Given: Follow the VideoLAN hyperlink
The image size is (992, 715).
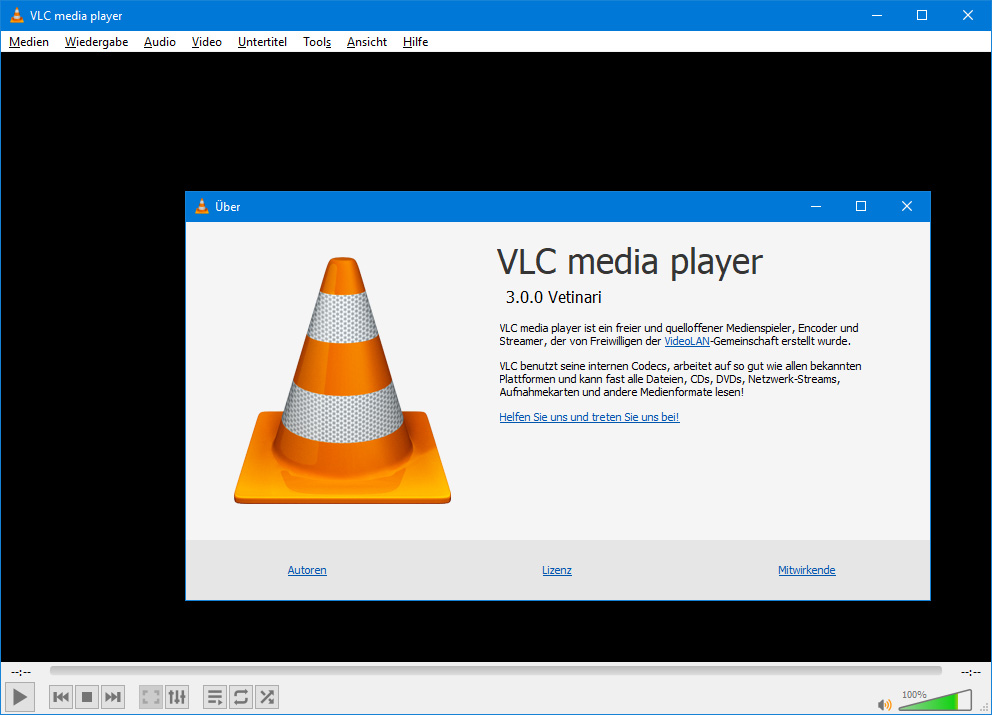Looking at the screenshot, I should [x=686, y=341].
